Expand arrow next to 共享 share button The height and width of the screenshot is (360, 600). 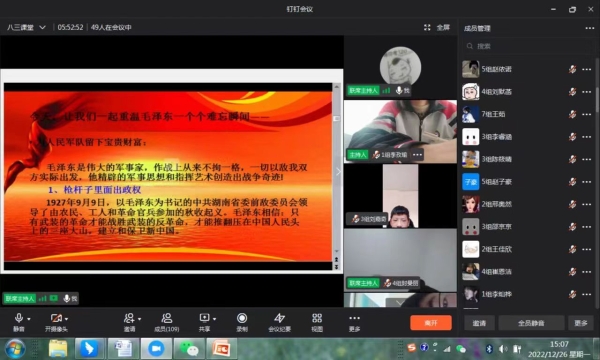[214, 319]
